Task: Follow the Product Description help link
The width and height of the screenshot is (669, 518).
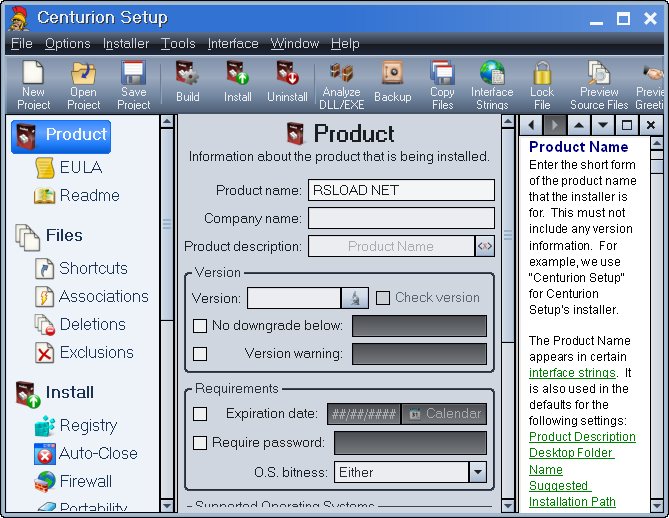Action: pyautogui.click(x=582, y=437)
